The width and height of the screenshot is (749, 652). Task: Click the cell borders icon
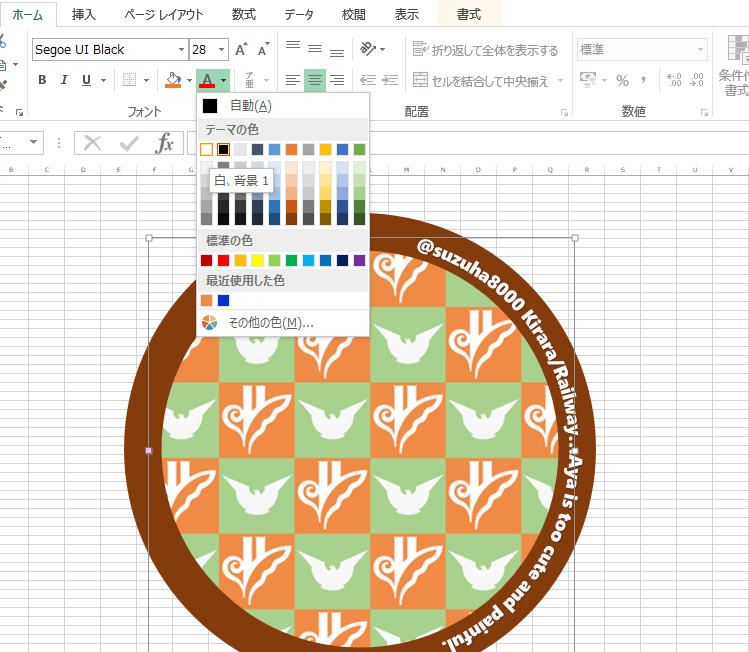coord(129,80)
